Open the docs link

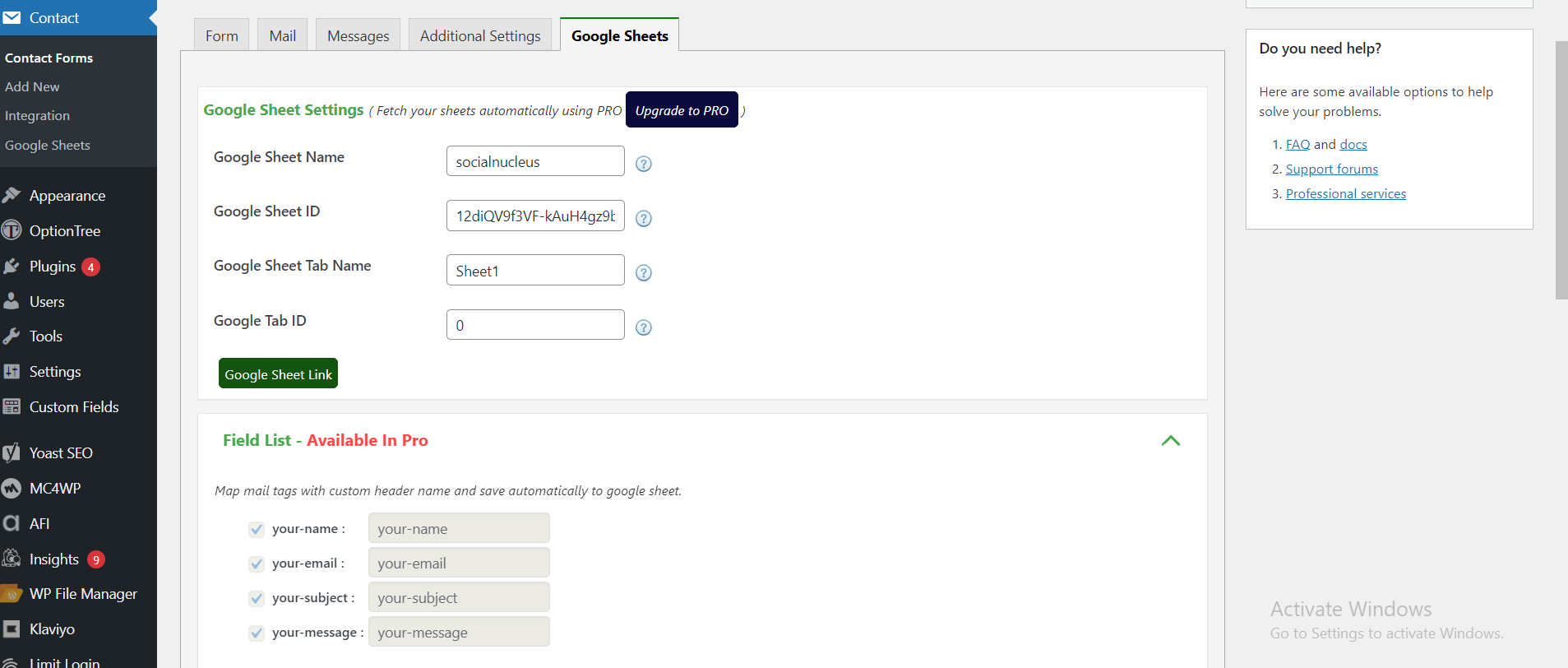[1353, 144]
